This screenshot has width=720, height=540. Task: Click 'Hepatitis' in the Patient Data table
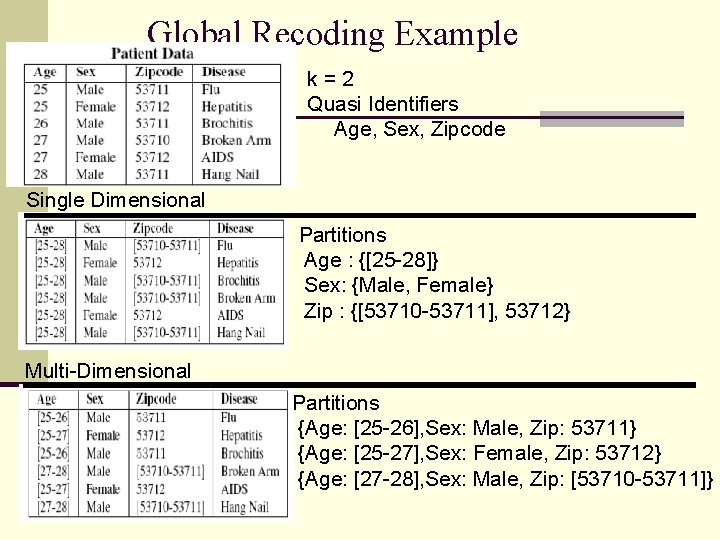click(227, 107)
